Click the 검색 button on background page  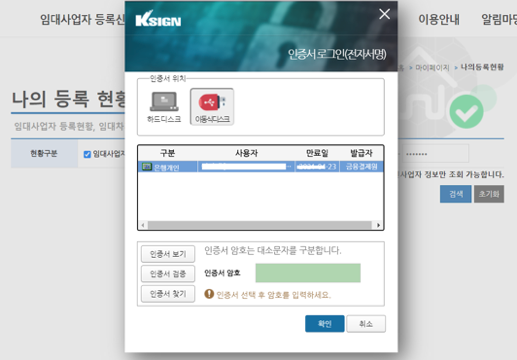pos(456,194)
